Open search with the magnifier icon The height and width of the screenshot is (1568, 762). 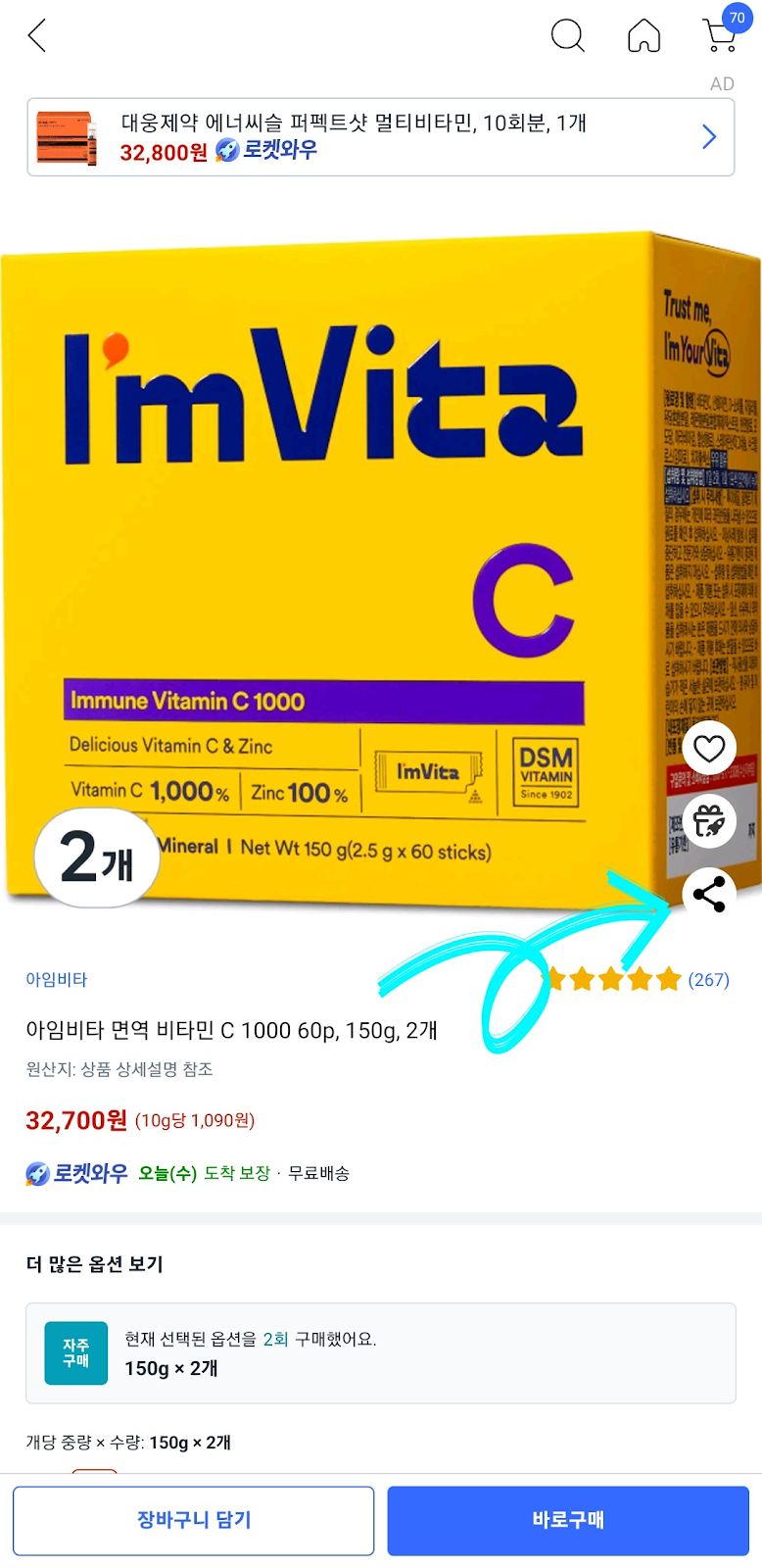pyautogui.click(x=567, y=36)
